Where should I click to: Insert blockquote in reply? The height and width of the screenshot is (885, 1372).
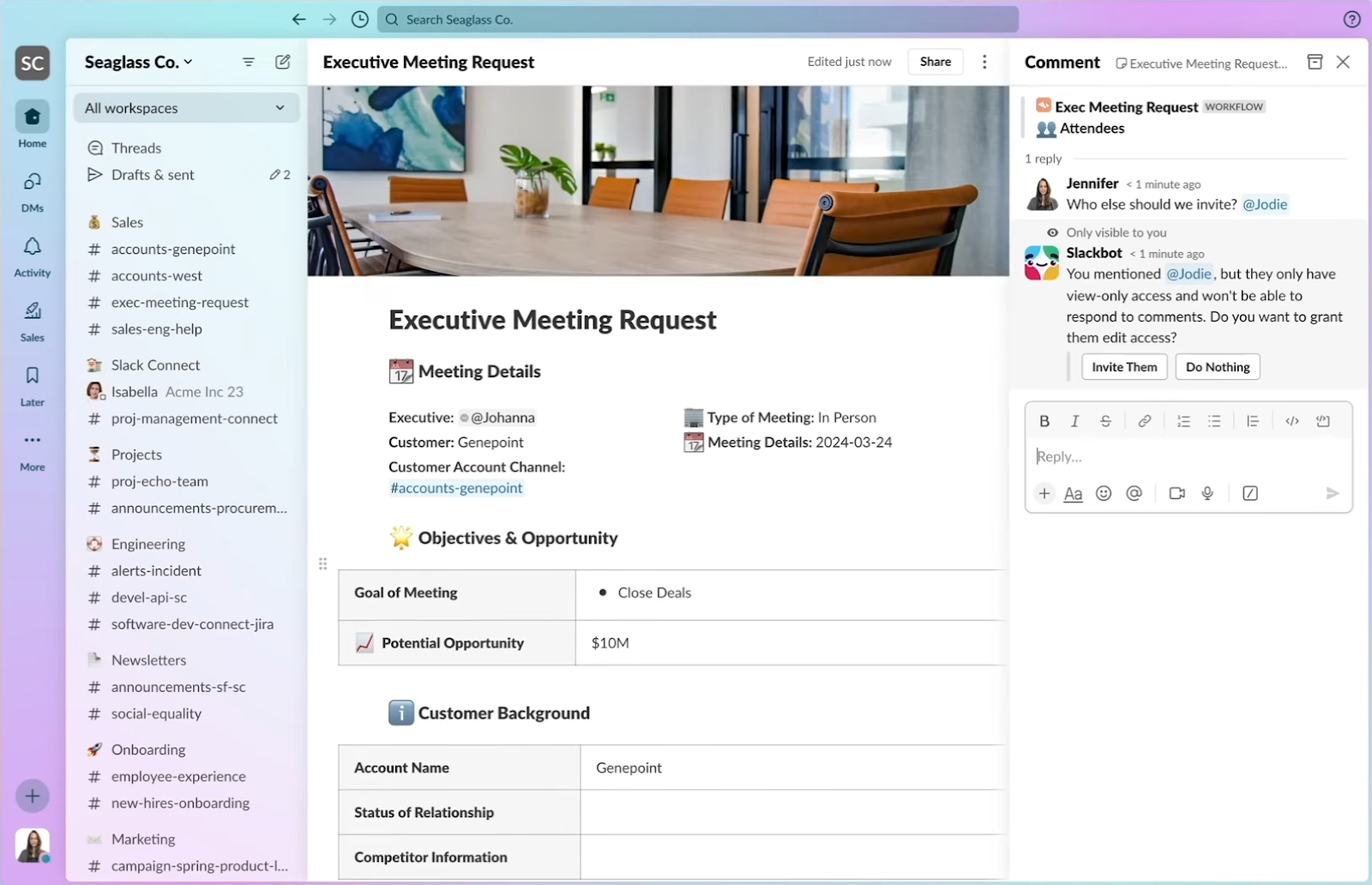click(x=1253, y=421)
